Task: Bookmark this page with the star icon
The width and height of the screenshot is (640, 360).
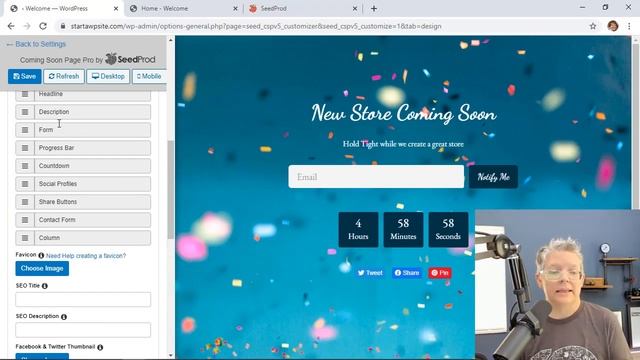Action: pos(593,26)
